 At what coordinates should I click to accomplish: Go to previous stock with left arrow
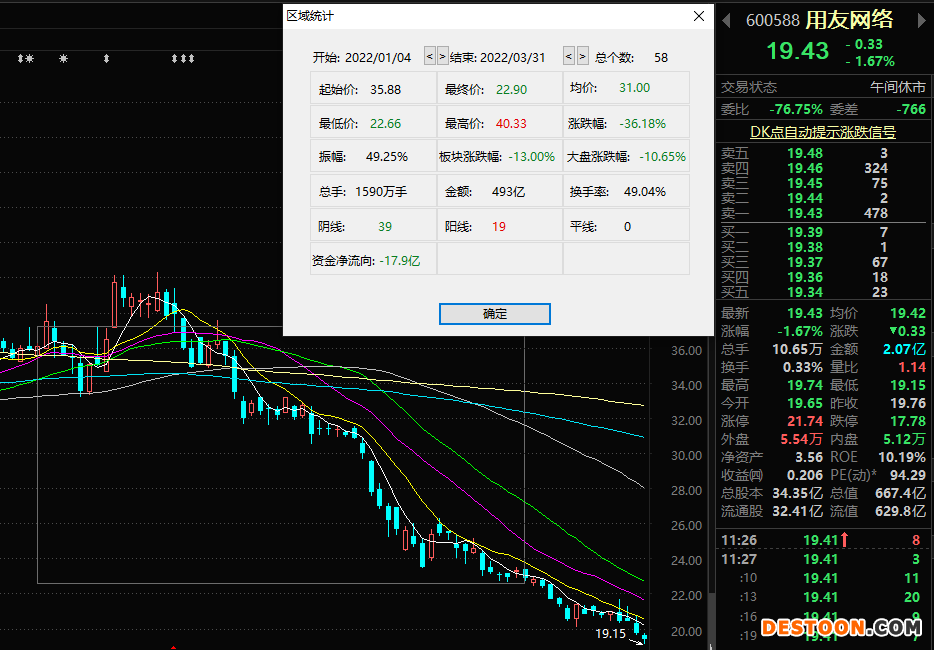coord(726,21)
